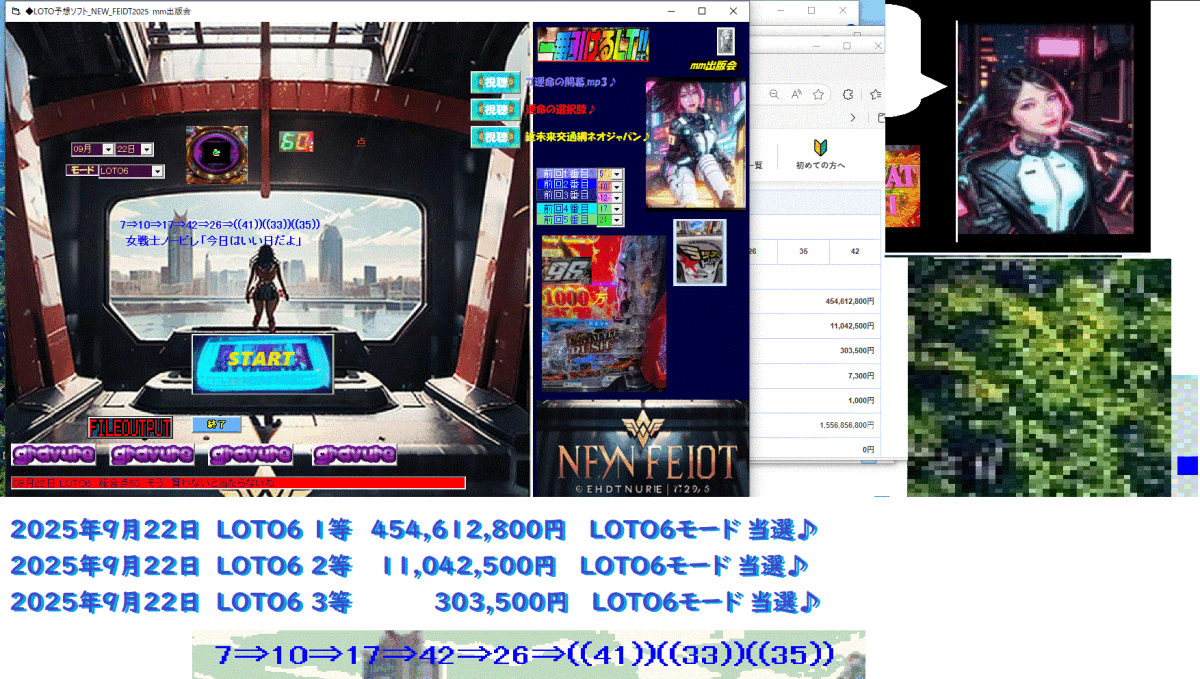This screenshot has height=679, width=1200.
Task: Click the browser extensions puzzle icon
Action: [x=848, y=93]
